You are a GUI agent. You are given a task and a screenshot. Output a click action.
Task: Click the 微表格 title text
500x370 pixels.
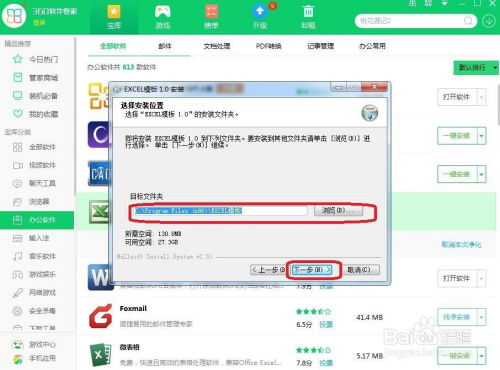tap(129, 347)
